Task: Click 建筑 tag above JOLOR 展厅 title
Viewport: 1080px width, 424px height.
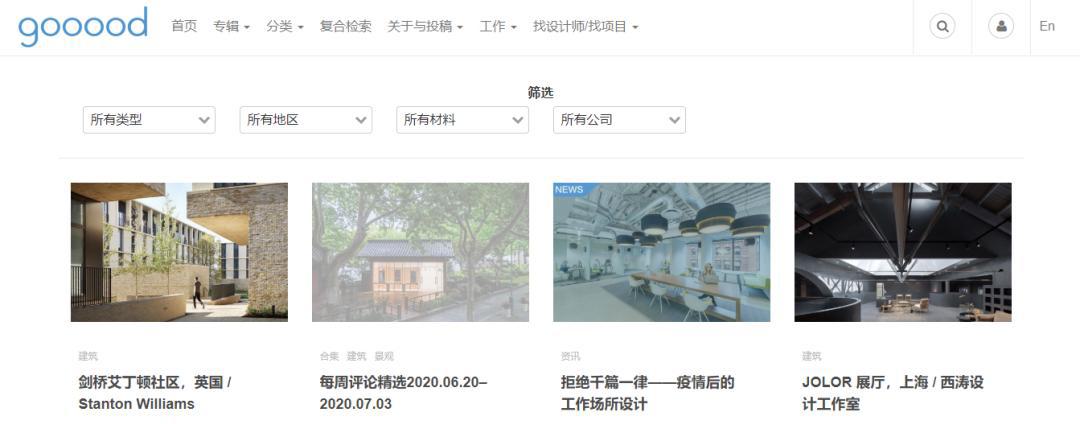Action: (812, 357)
